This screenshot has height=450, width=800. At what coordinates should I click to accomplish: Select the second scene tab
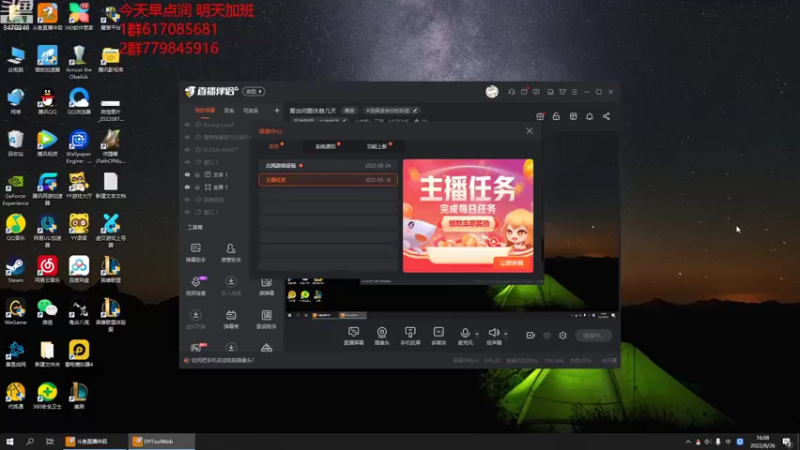(229, 110)
